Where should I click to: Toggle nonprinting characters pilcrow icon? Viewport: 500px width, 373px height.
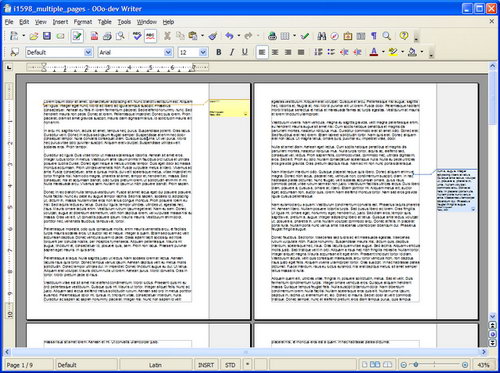[374, 36]
